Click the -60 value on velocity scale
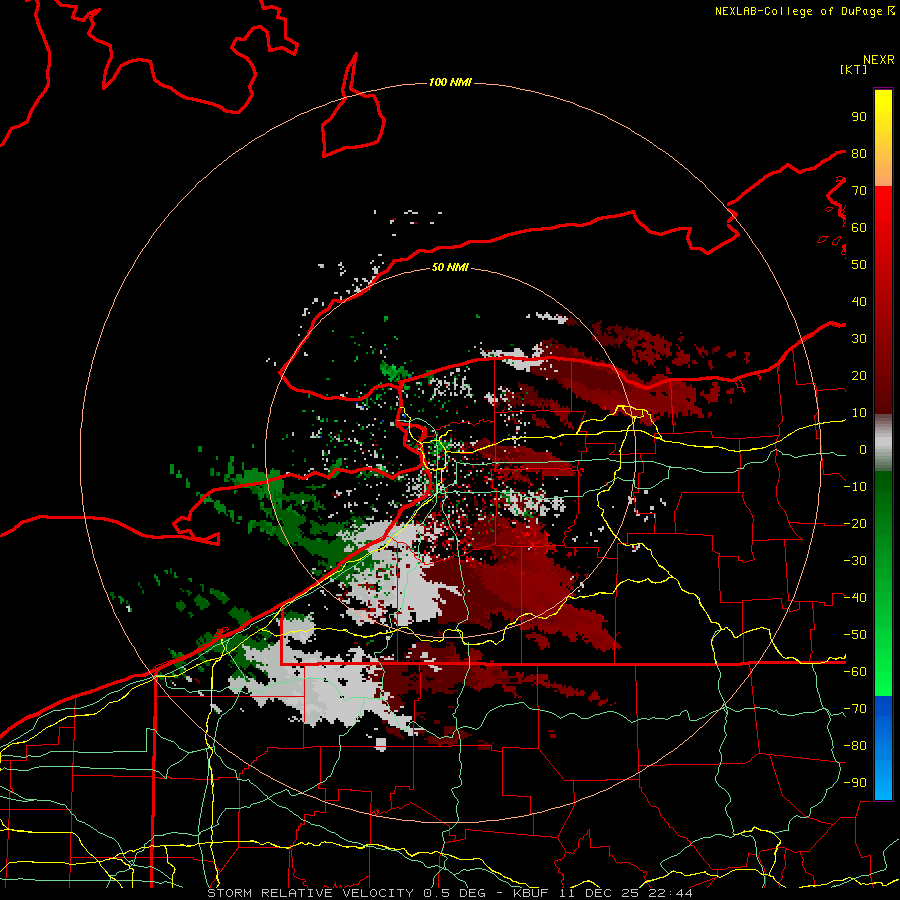This screenshot has height=900, width=900. tap(855, 672)
